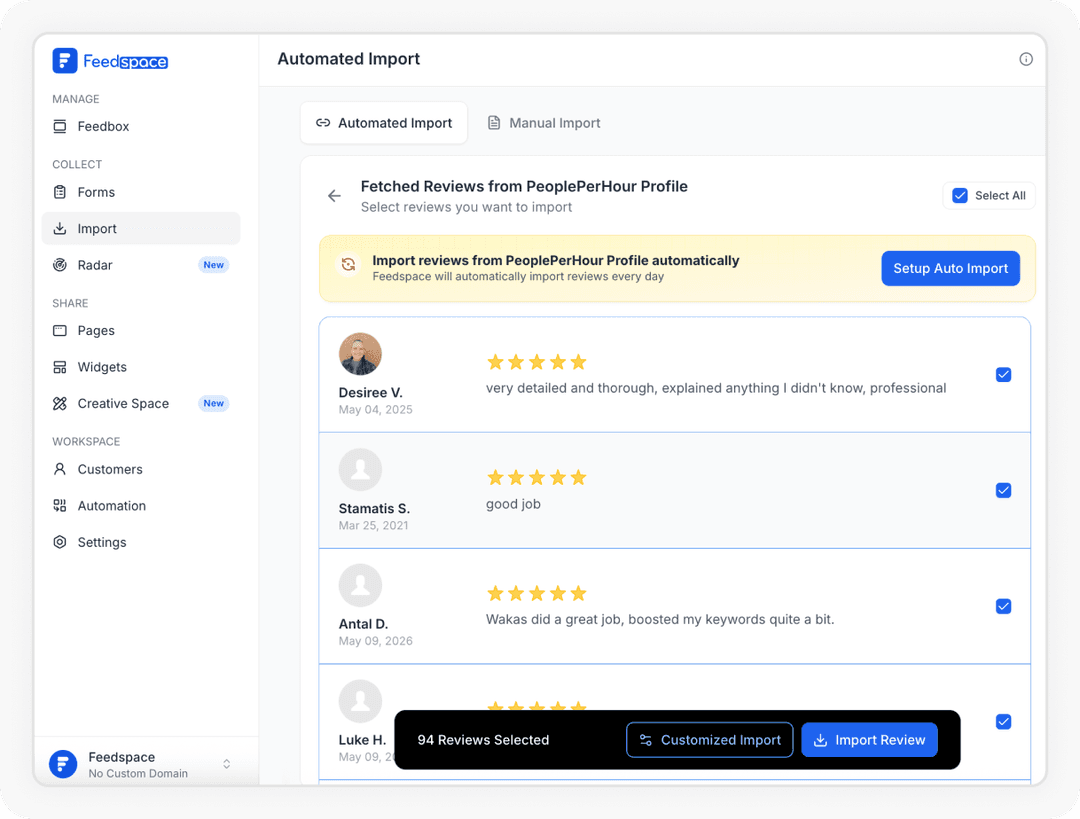Open Automation in sidebar
Screen dimensions: 1080x819
(141, 506)
